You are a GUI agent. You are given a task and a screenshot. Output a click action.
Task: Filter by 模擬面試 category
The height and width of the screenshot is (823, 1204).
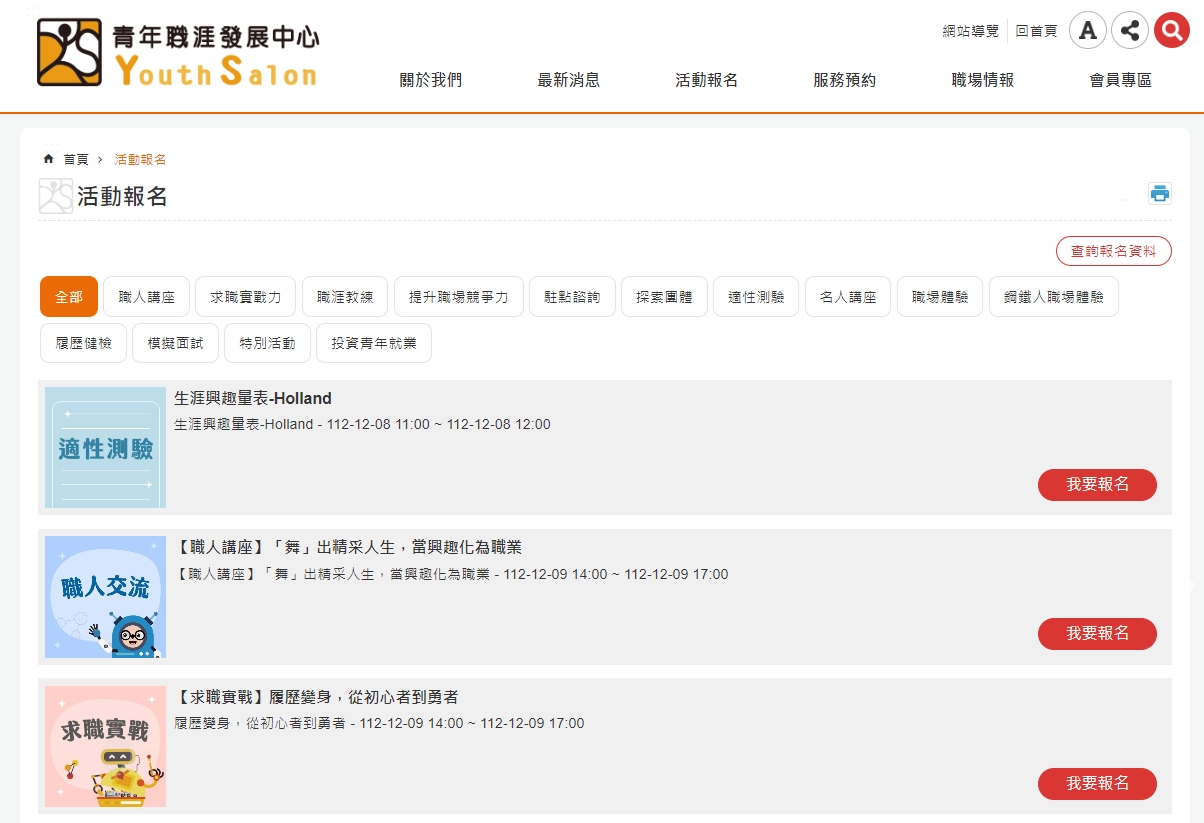175,343
